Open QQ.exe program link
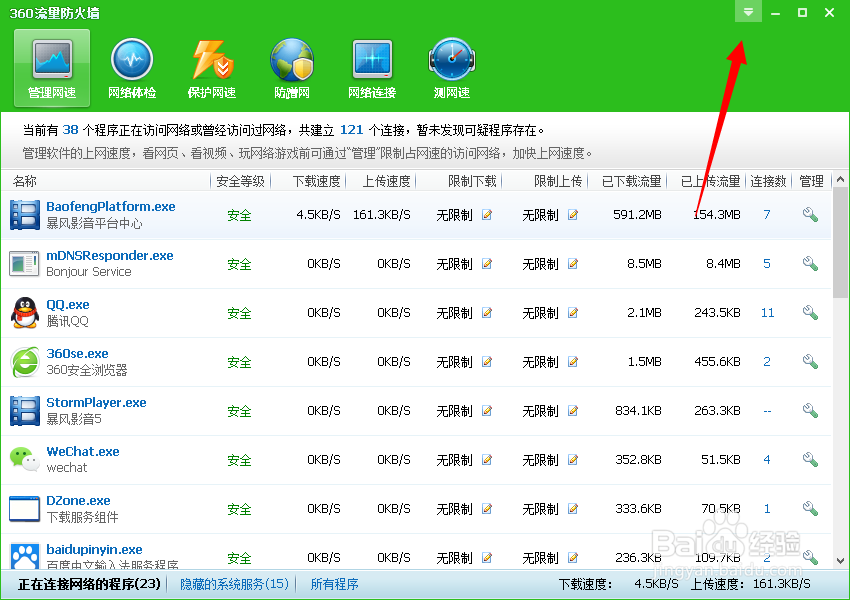The image size is (850, 600). (x=68, y=305)
